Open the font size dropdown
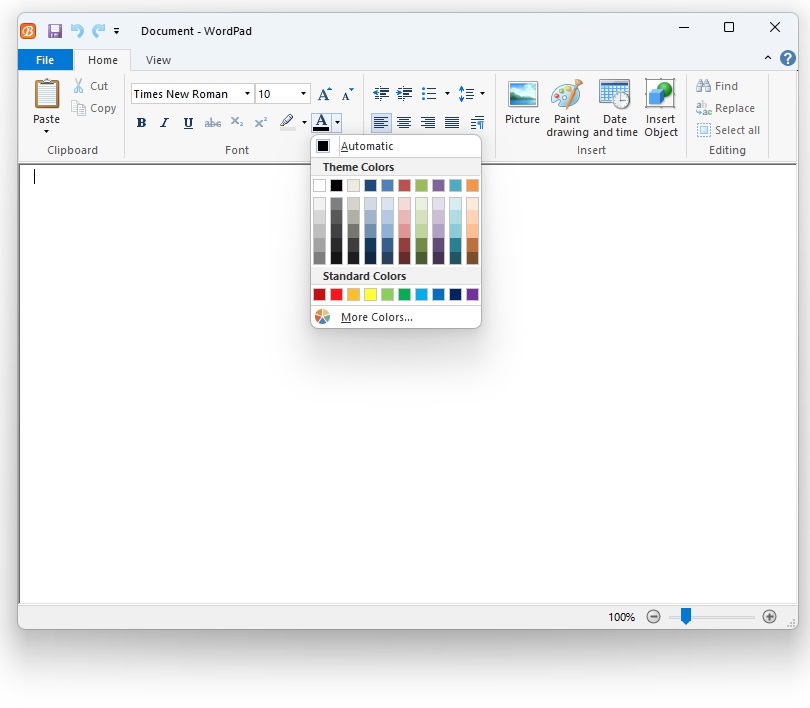The height and width of the screenshot is (708, 810). [303, 94]
